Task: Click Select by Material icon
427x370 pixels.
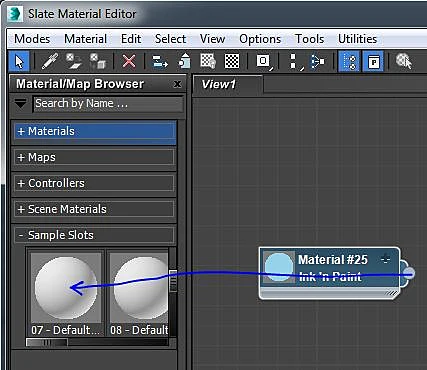Action: pos(404,61)
